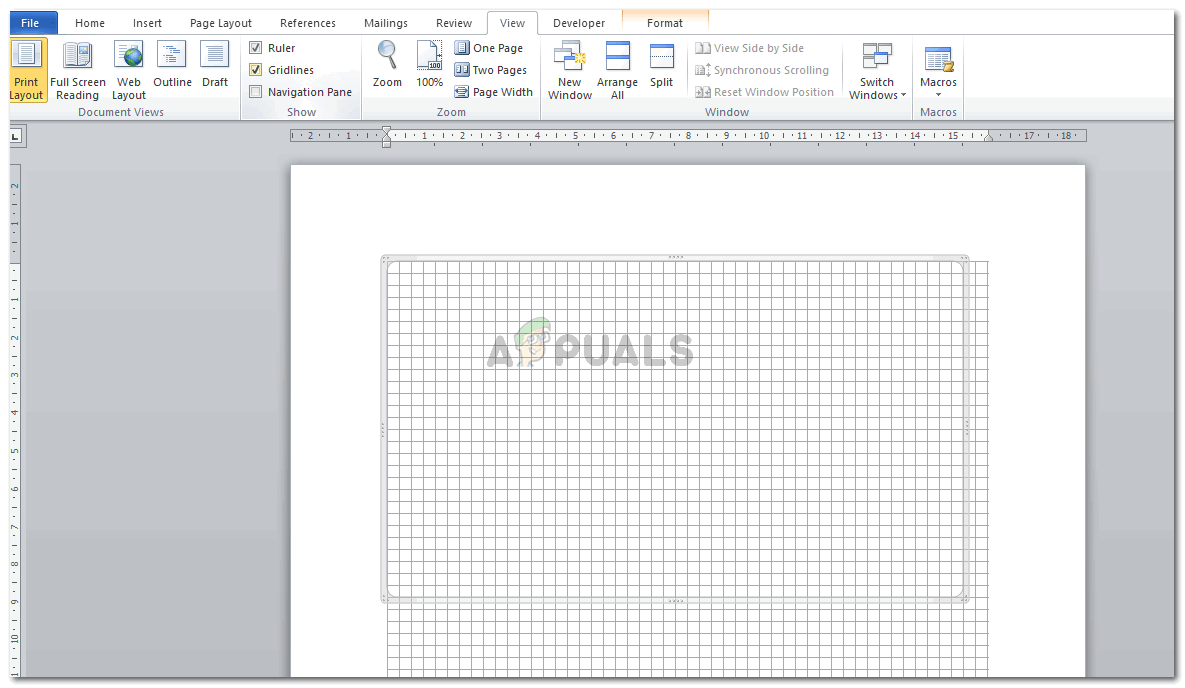The height and width of the screenshot is (688, 1185).
Task: Switch to the Page Layout tab
Action: click(221, 23)
